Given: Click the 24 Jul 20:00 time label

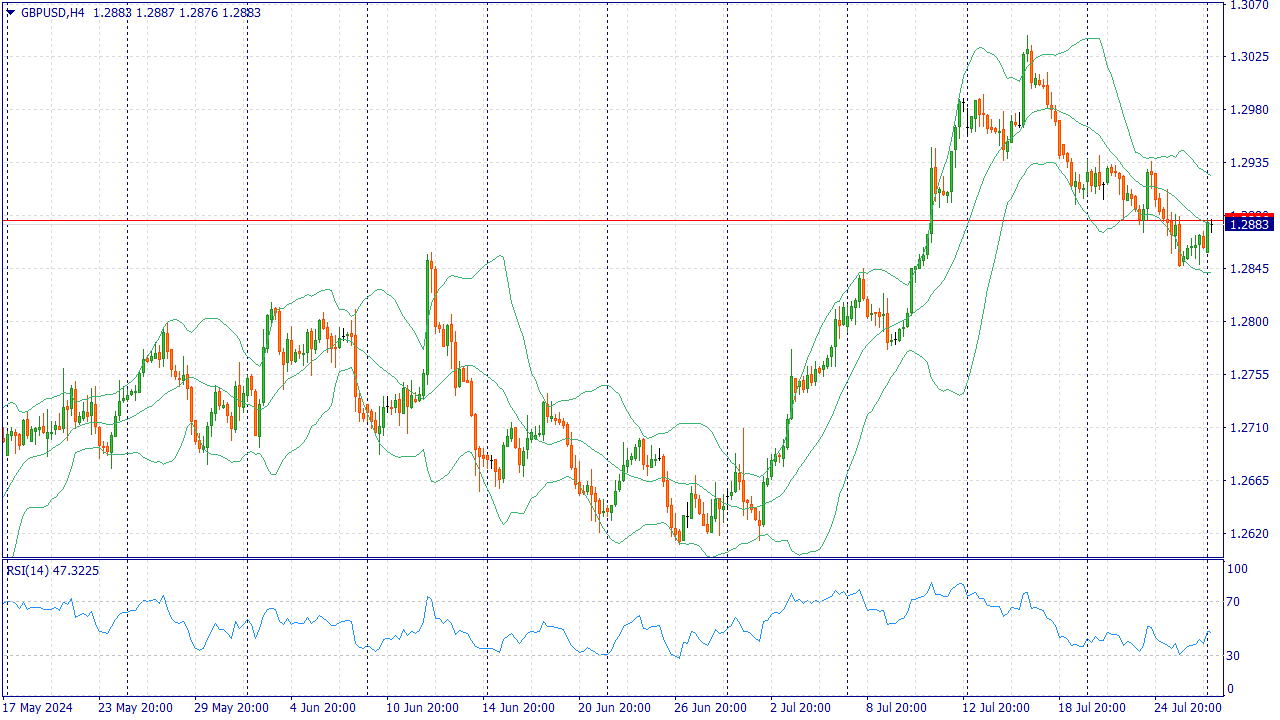Looking at the screenshot, I should [1186, 708].
